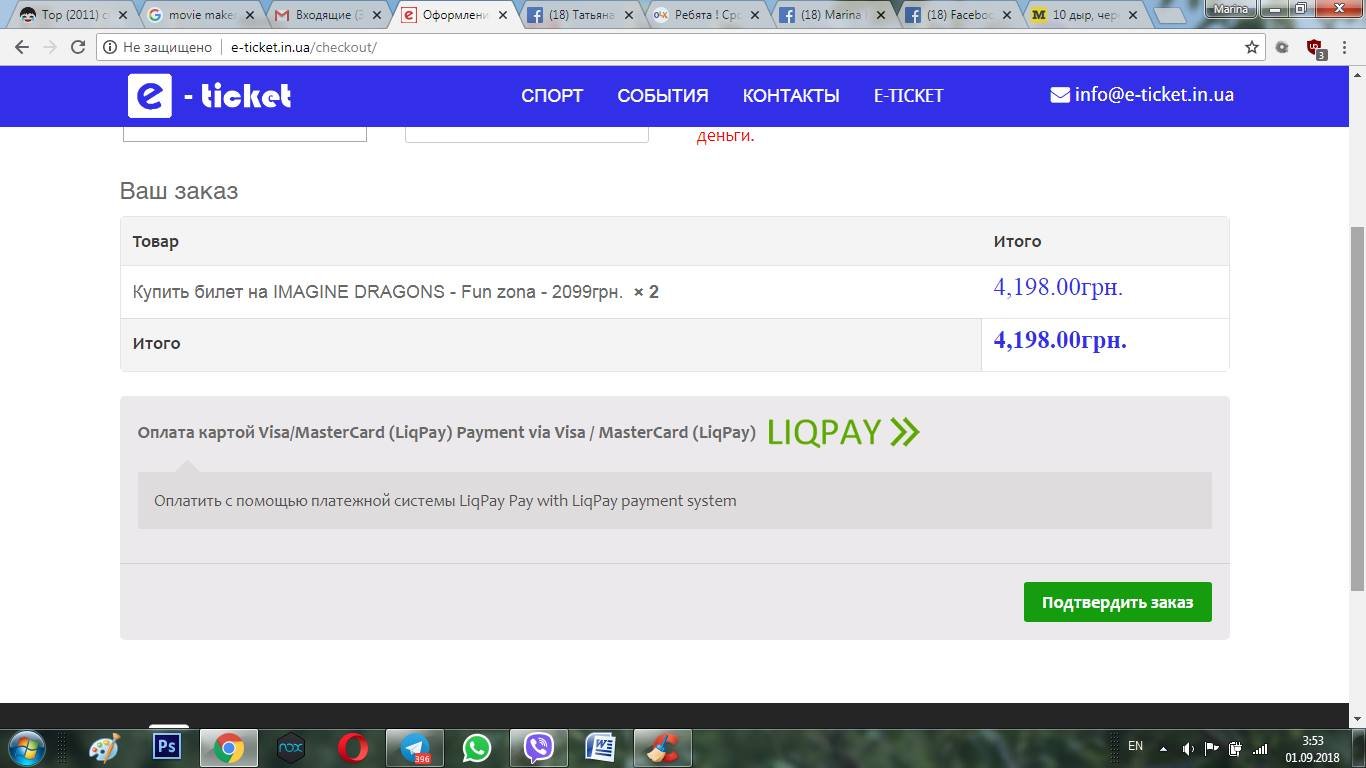Open Photoshop from the taskbar
This screenshot has height=768, width=1366.
pyautogui.click(x=166, y=747)
